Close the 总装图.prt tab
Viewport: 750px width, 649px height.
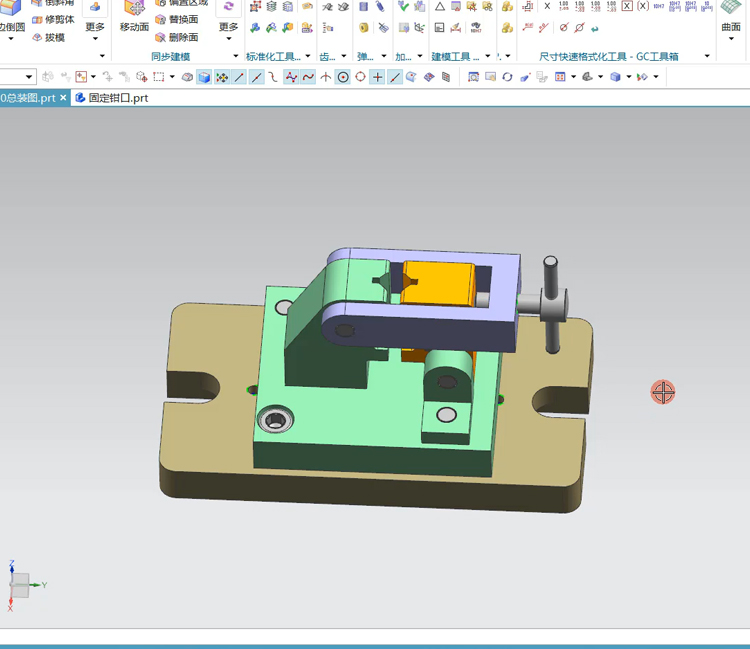coord(63,98)
